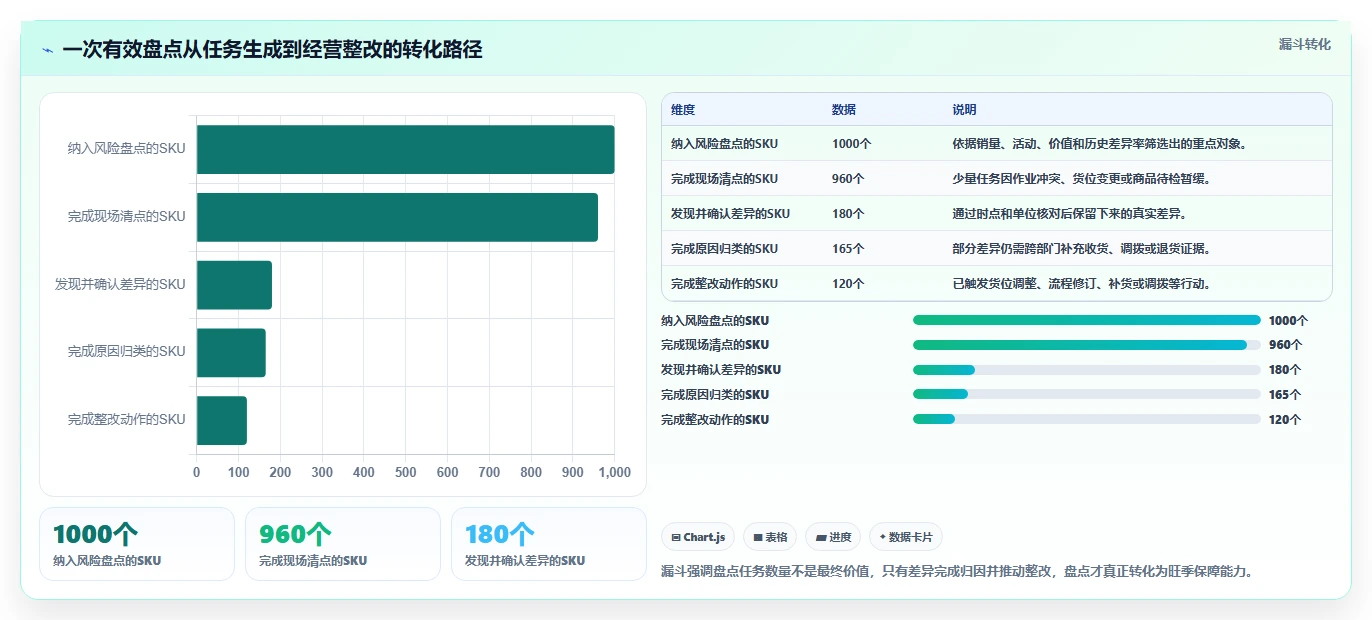Image resolution: width=1372 pixels, height=620 pixels.
Task: Click the 漏斗转化 label in header
Action: pos(1305,44)
